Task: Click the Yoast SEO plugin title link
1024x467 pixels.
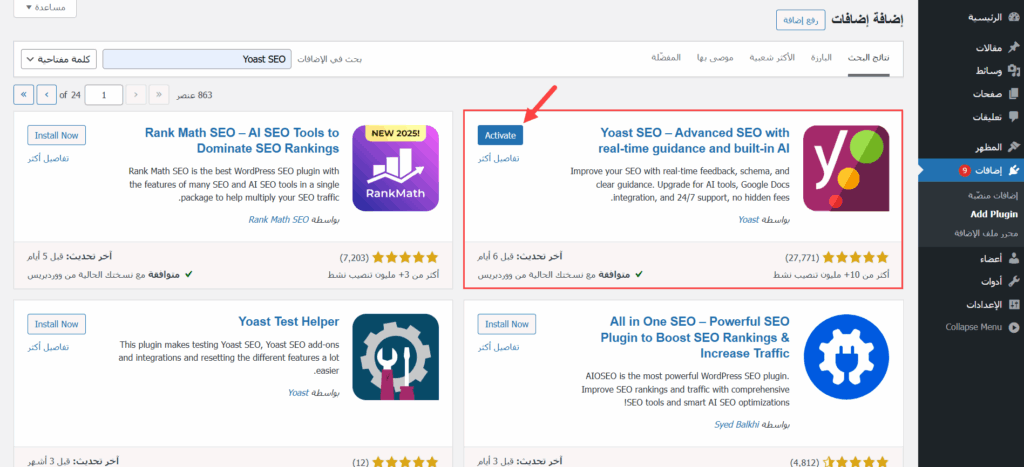Action: tap(695, 140)
